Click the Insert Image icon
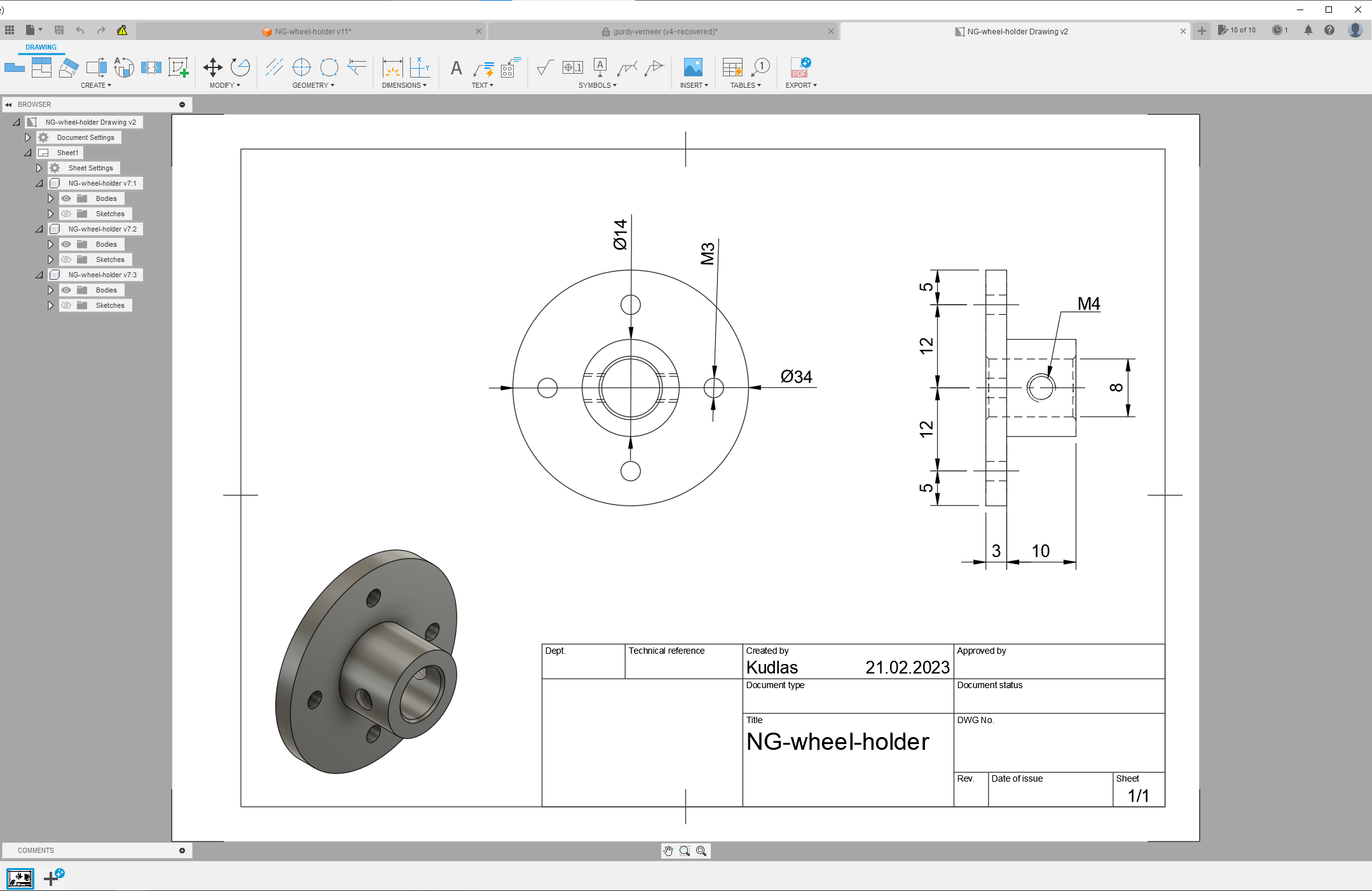Image resolution: width=1372 pixels, height=891 pixels. (x=692, y=67)
